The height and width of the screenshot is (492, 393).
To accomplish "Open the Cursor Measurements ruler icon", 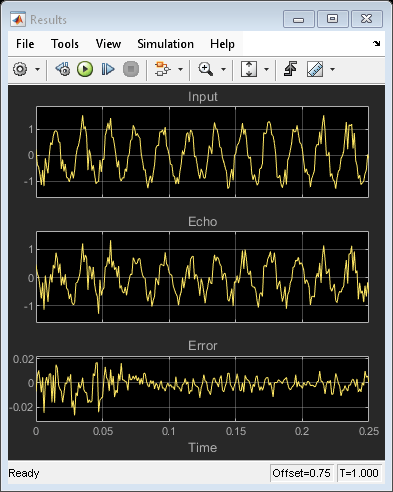I will pos(315,69).
